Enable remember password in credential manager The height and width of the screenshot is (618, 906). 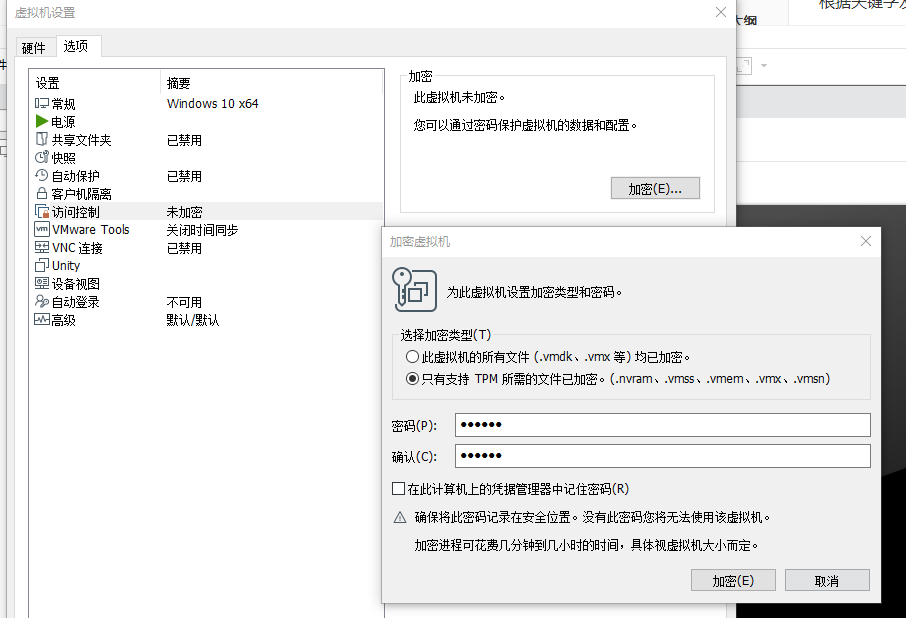pyautogui.click(x=398, y=489)
